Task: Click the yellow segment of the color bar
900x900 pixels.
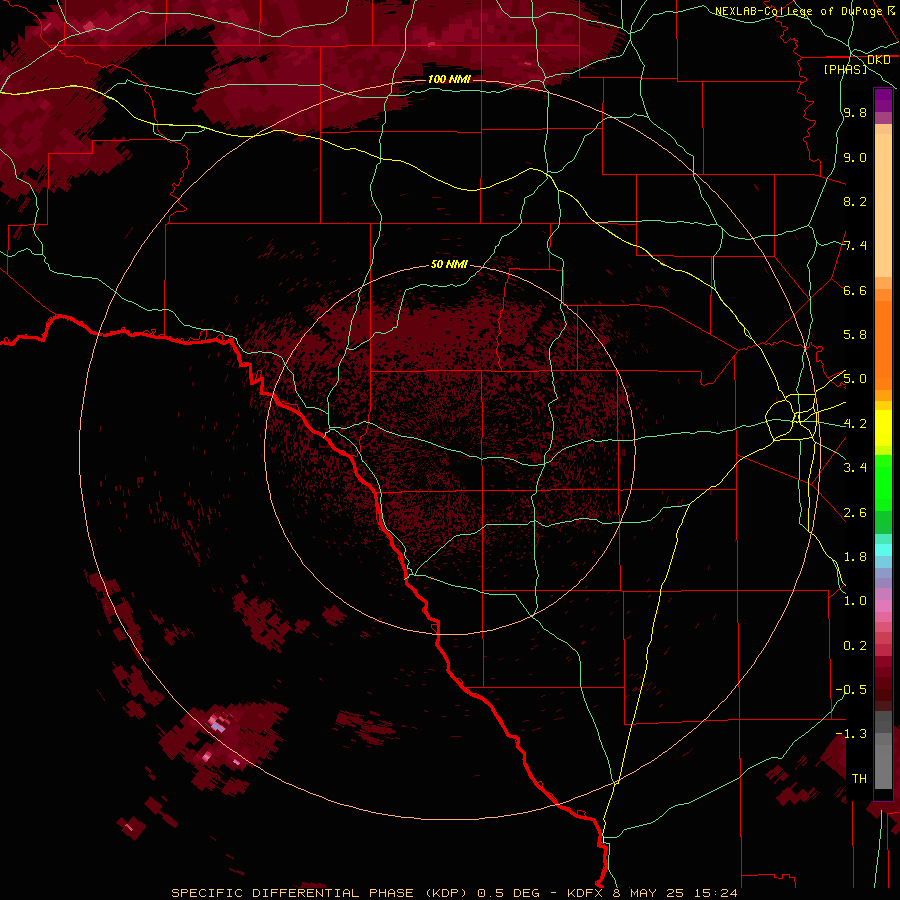Action: pyautogui.click(x=883, y=428)
